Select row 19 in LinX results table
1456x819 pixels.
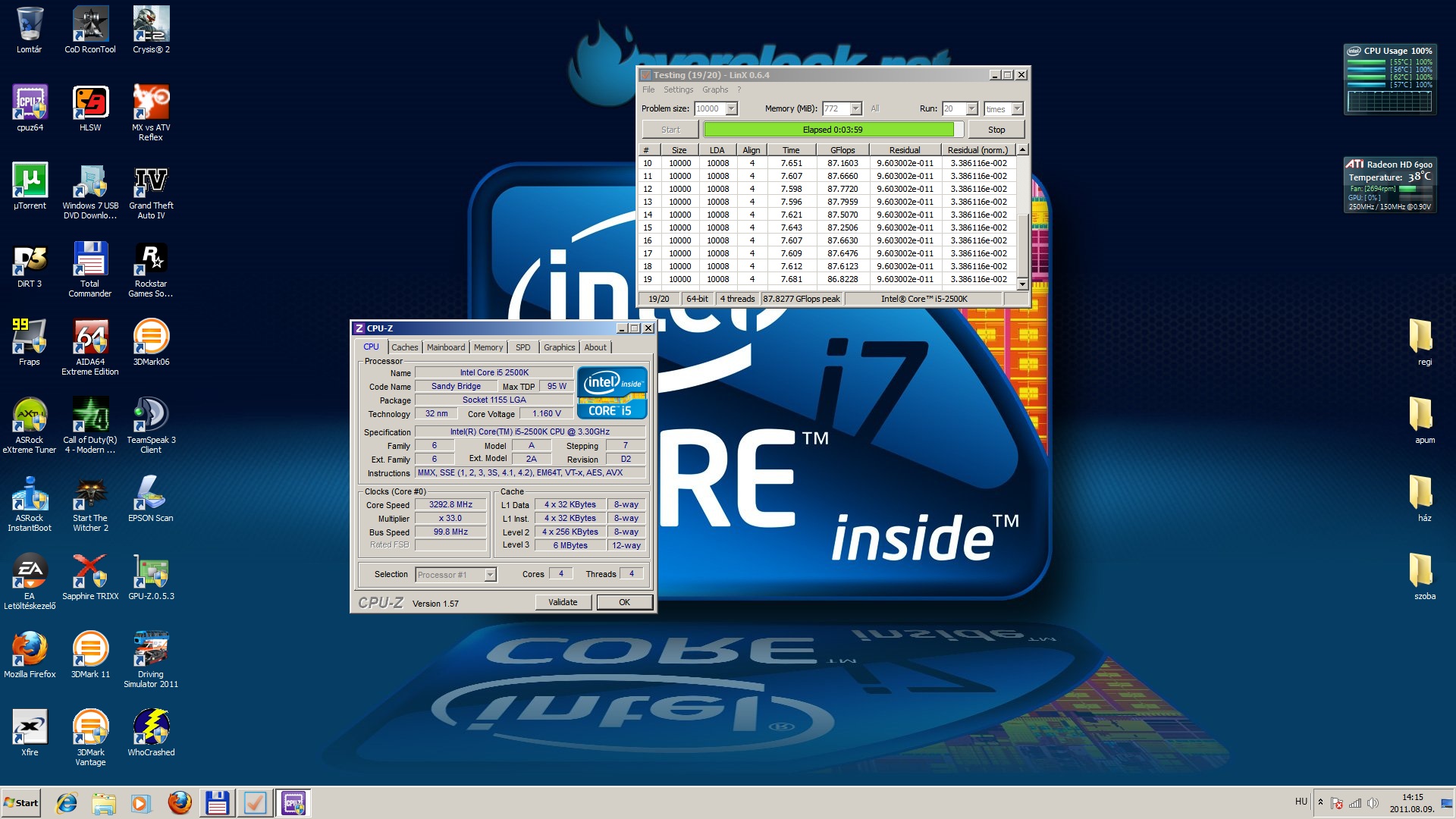click(x=827, y=279)
